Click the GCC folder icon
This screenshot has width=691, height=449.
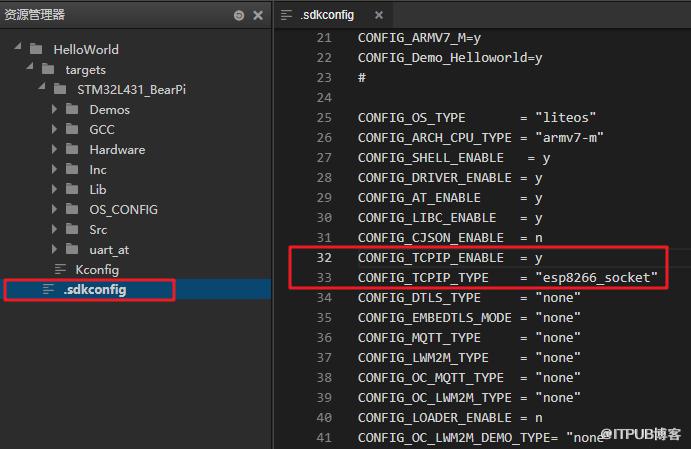point(72,129)
